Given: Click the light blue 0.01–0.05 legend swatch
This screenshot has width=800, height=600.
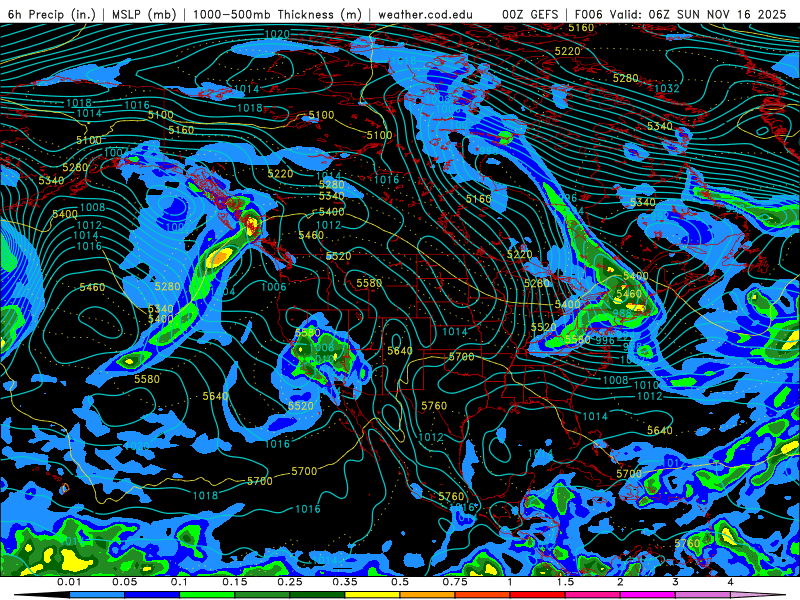Looking at the screenshot, I should pyautogui.click(x=96, y=595).
